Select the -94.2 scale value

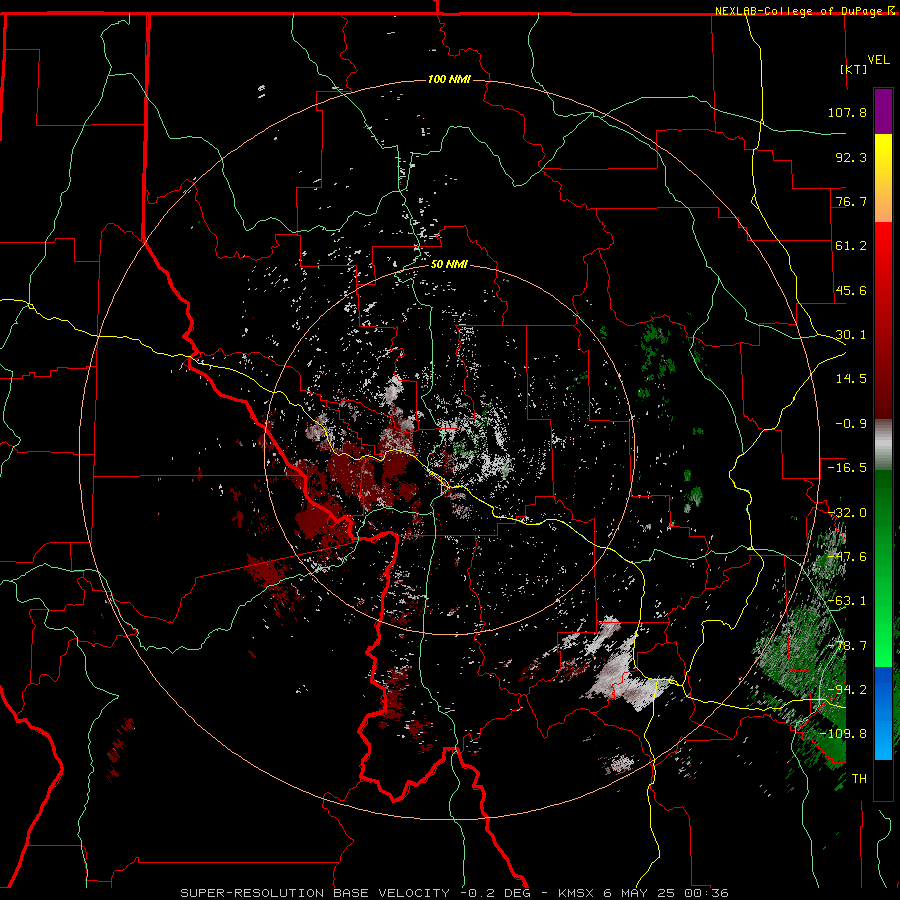click(x=847, y=690)
